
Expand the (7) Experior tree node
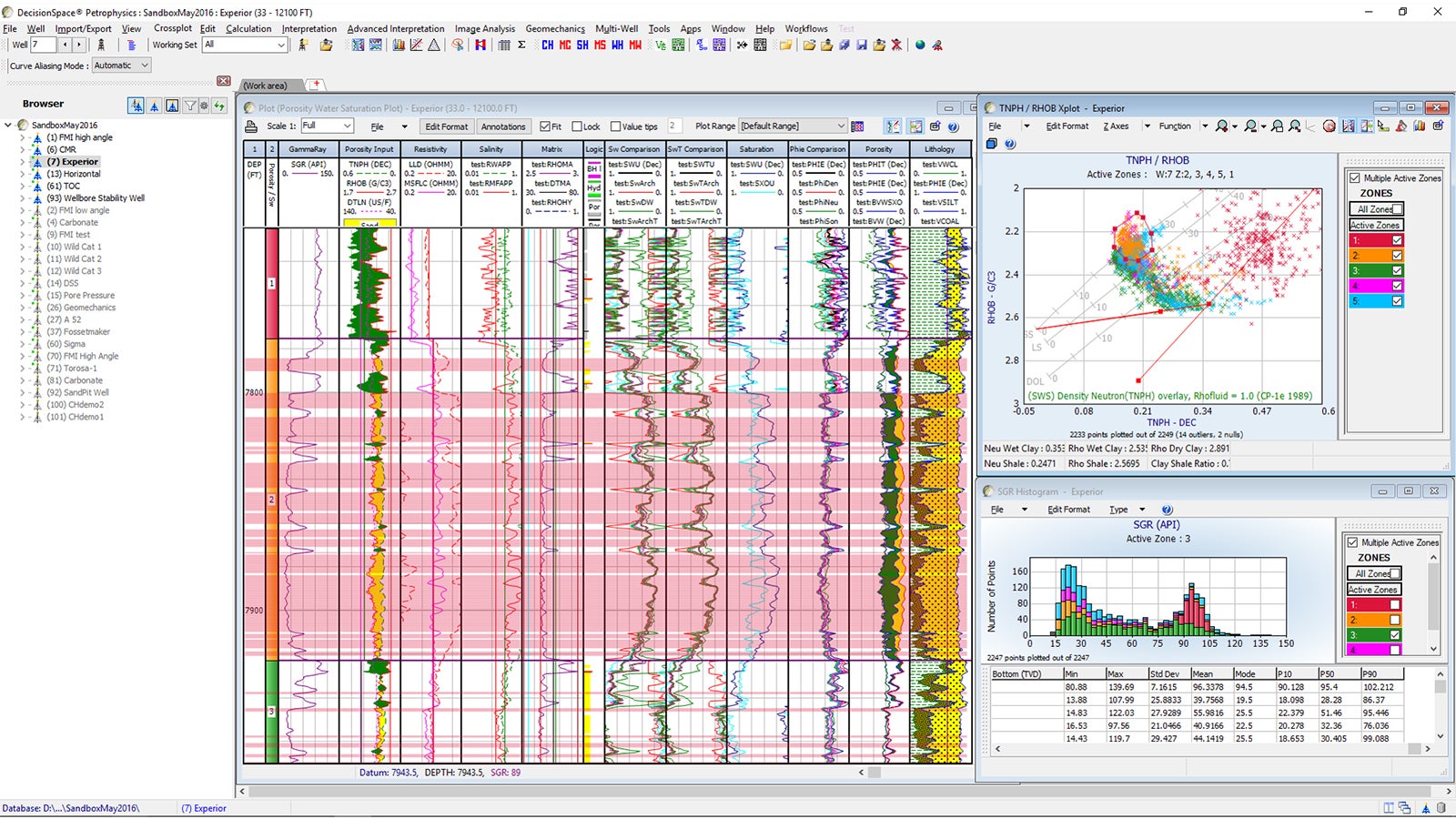(23, 162)
